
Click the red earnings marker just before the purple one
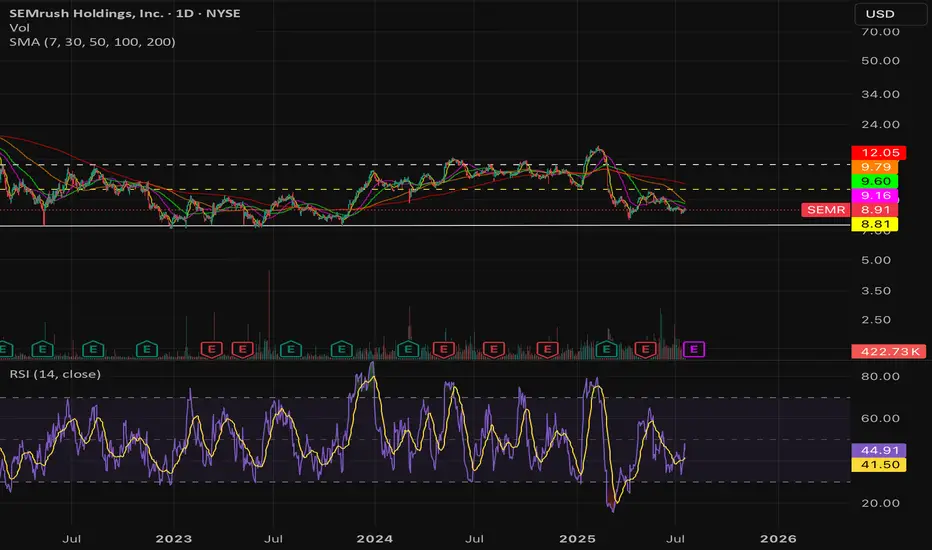coord(646,349)
